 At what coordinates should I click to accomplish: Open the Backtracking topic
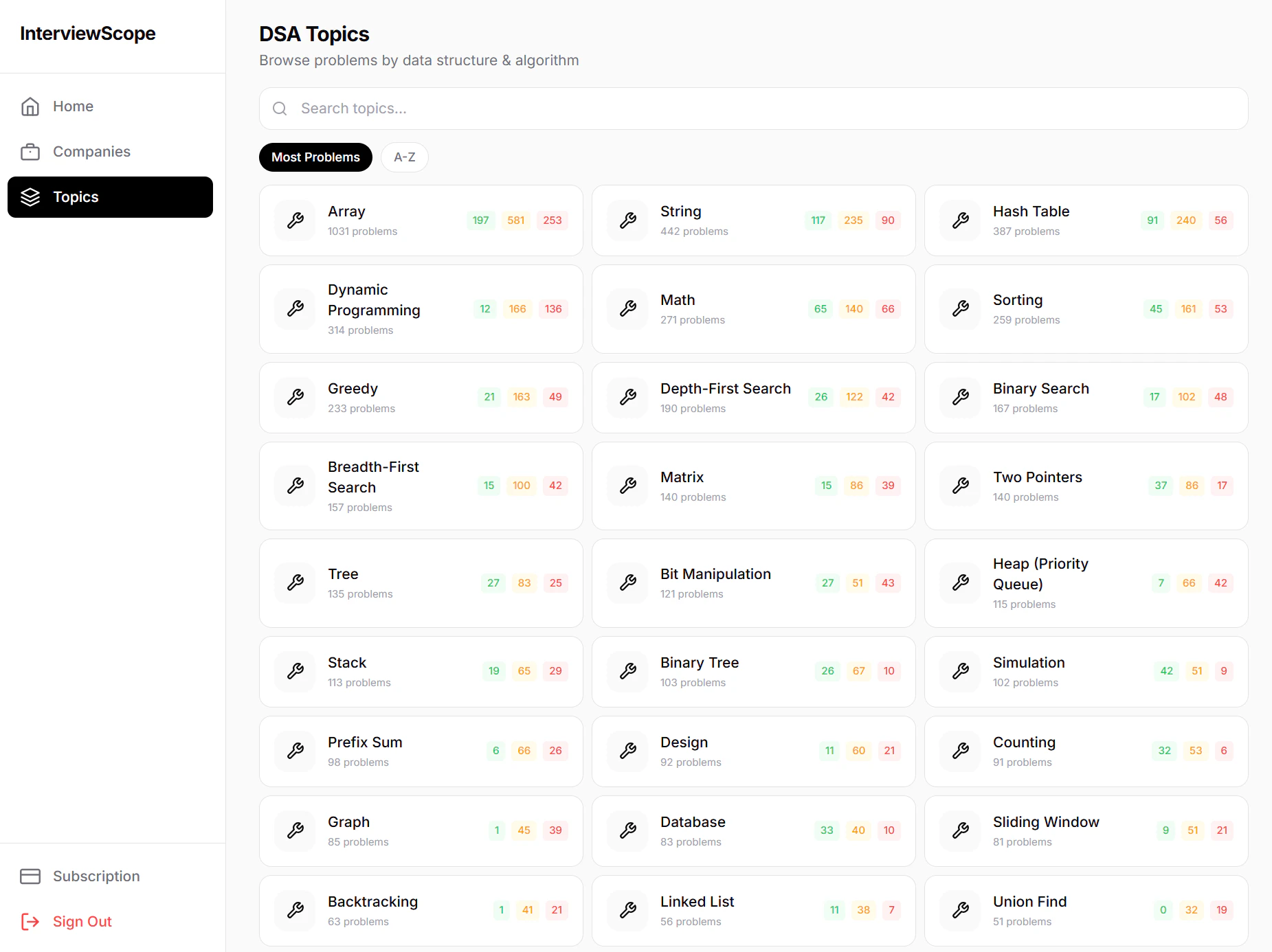click(x=421, y=911)
